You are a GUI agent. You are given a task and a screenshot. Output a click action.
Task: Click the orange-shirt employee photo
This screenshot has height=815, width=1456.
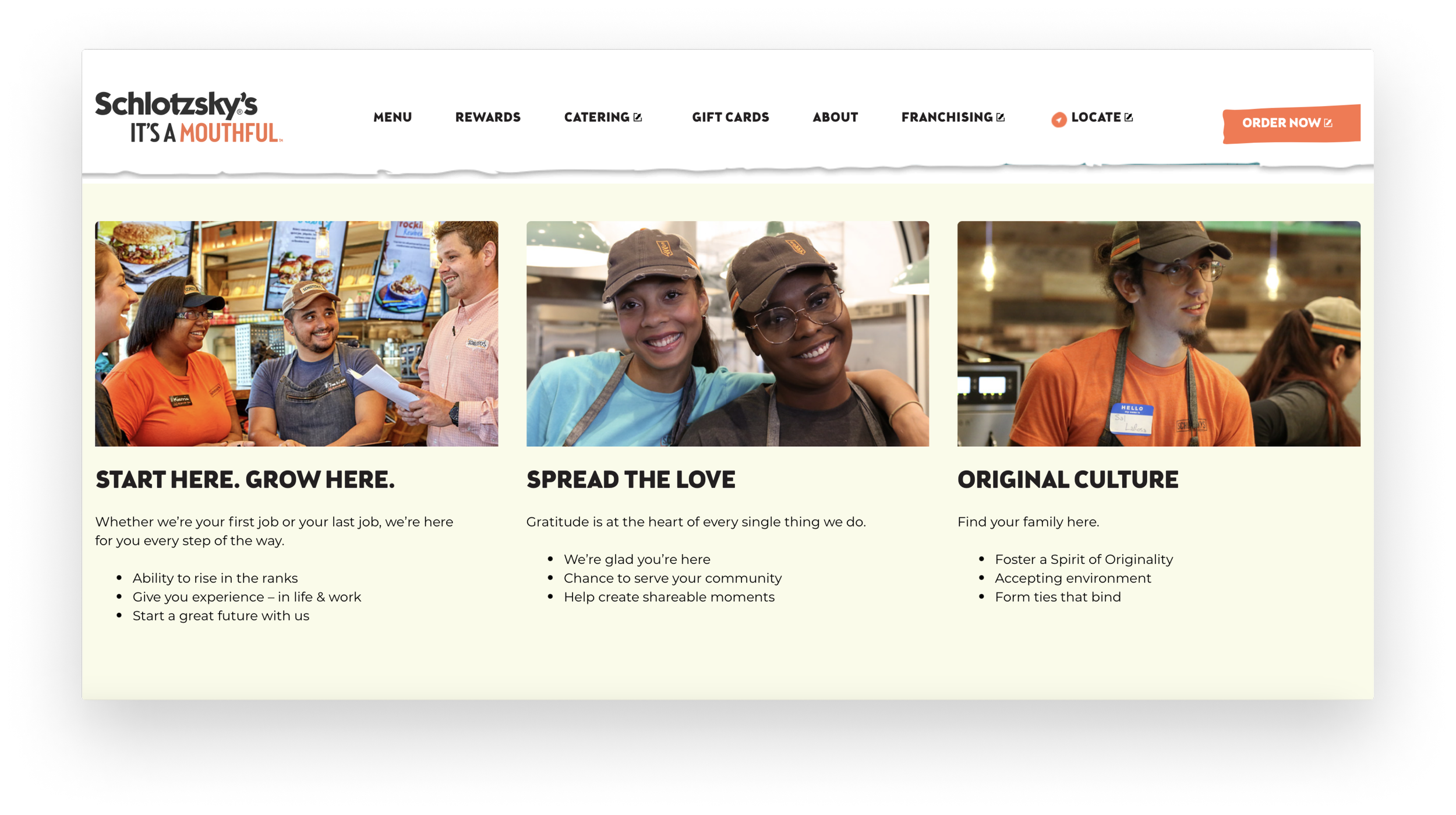(1159, 333)
